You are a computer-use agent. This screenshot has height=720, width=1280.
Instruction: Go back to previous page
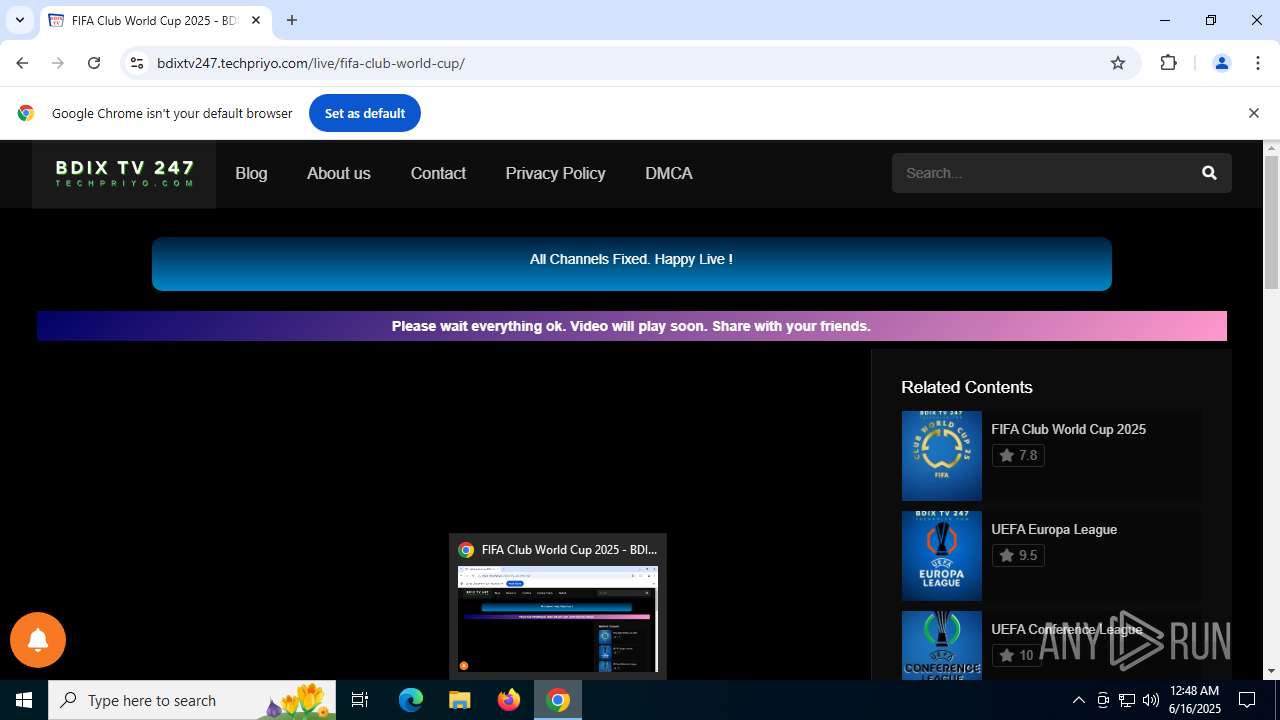click(x=22, y=63)
